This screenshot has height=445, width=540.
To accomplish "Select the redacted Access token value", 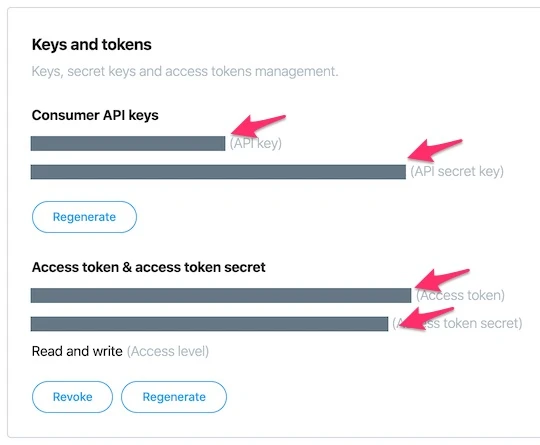I will pos(221,296).
